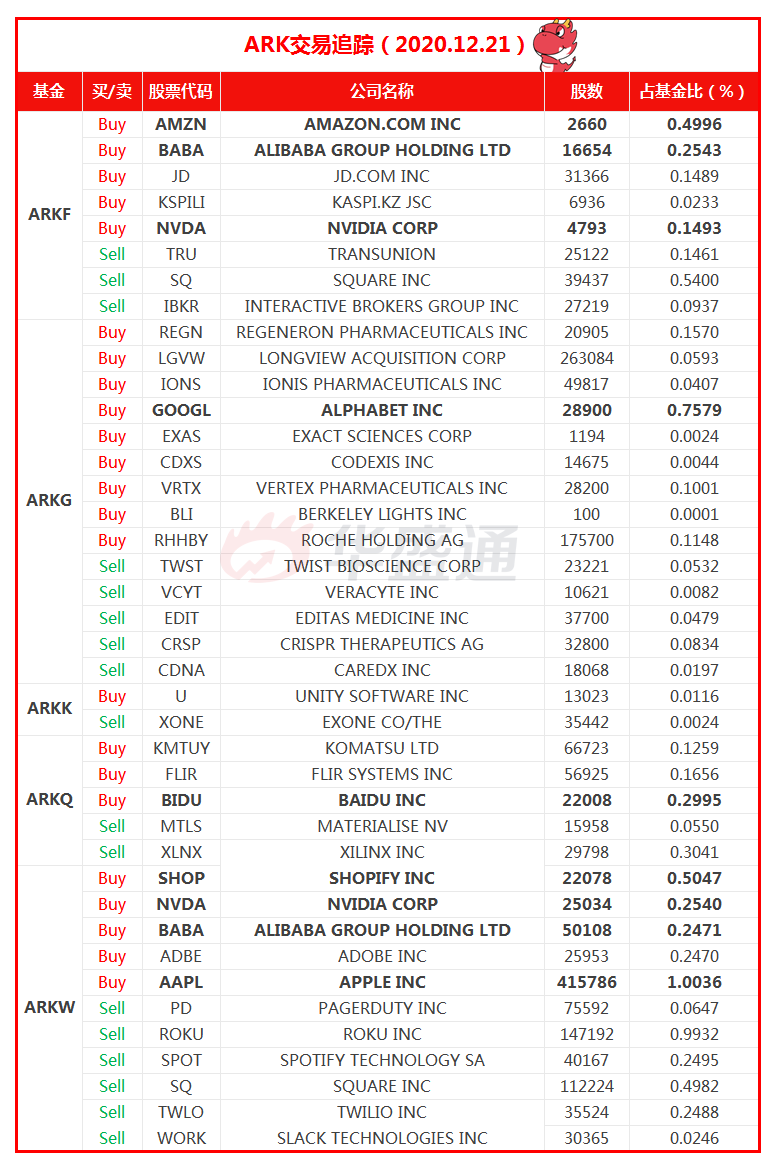
Task: Click the 415786 share count cell
Action: tap(587, 982)
